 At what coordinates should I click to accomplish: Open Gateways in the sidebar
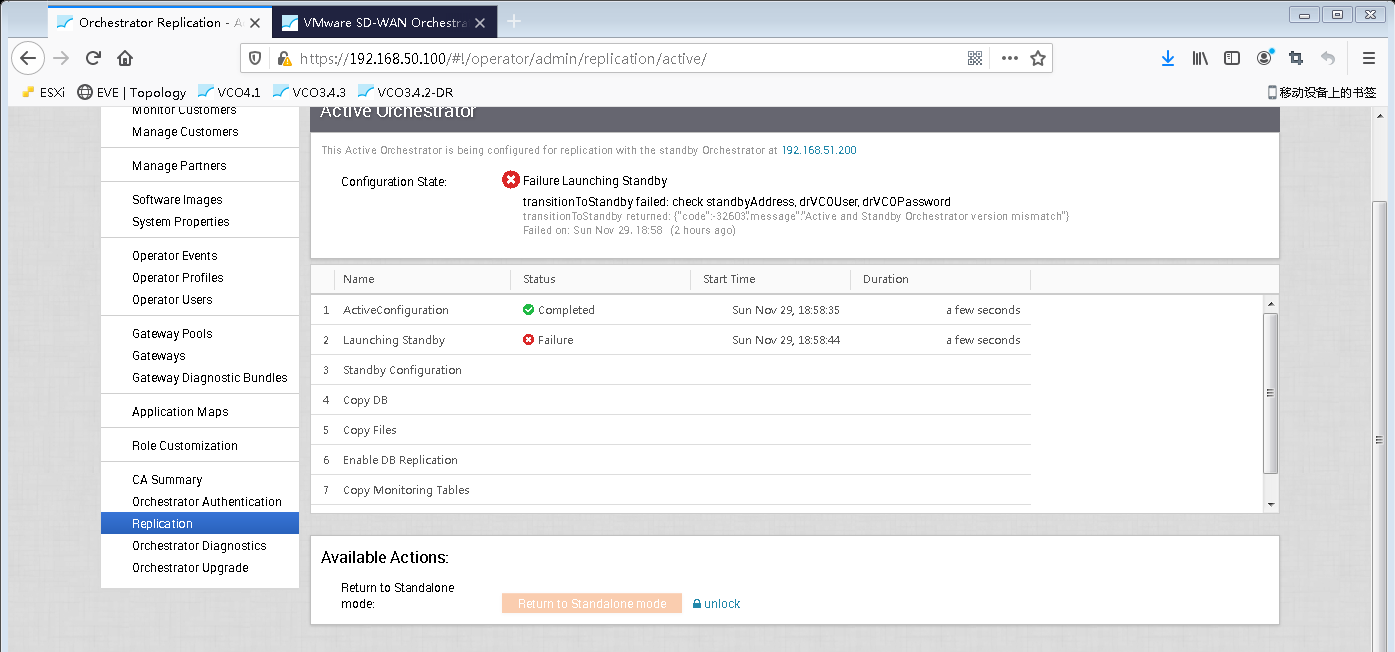click(159, 356)
